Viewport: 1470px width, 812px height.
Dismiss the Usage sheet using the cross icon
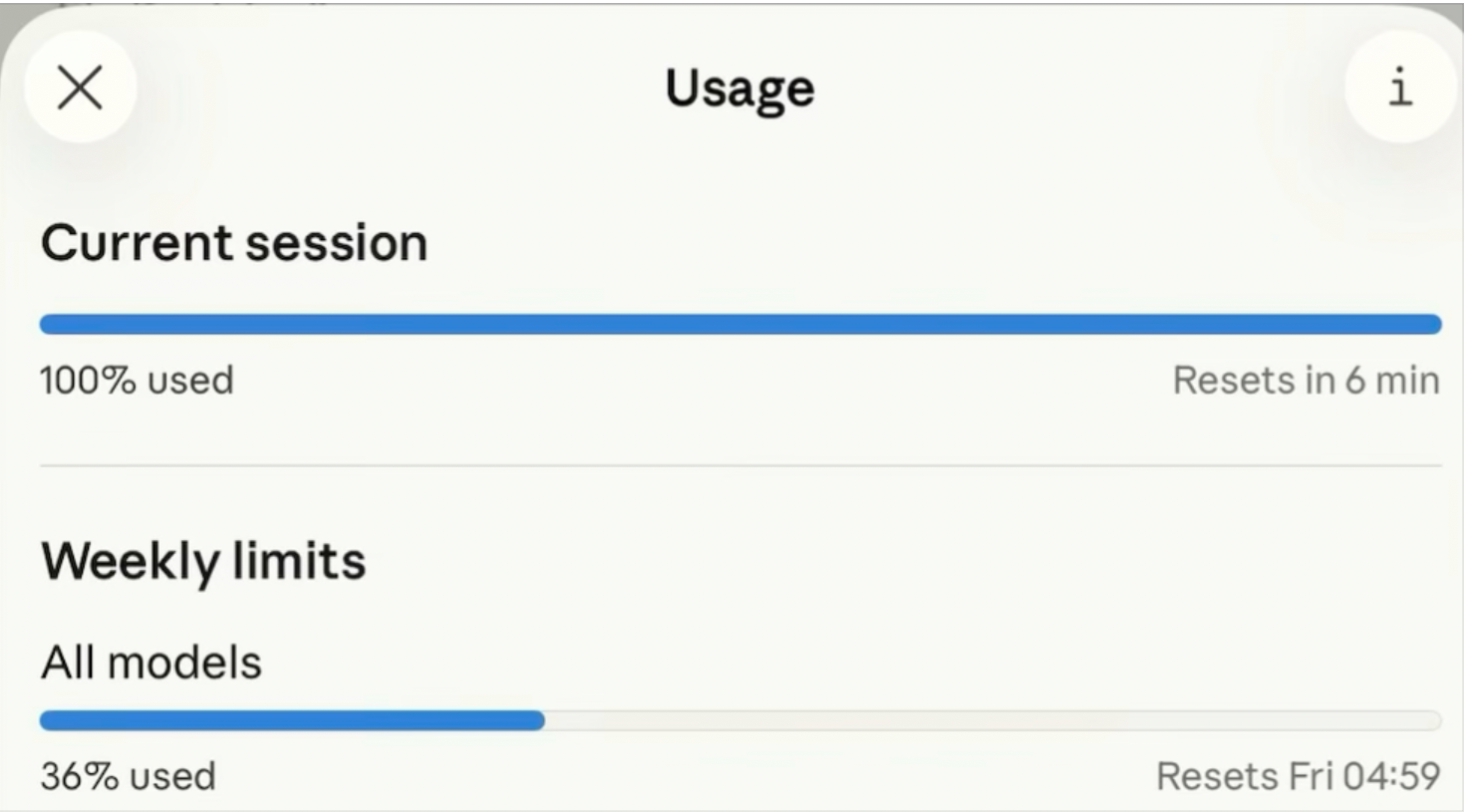pos(80,87)
